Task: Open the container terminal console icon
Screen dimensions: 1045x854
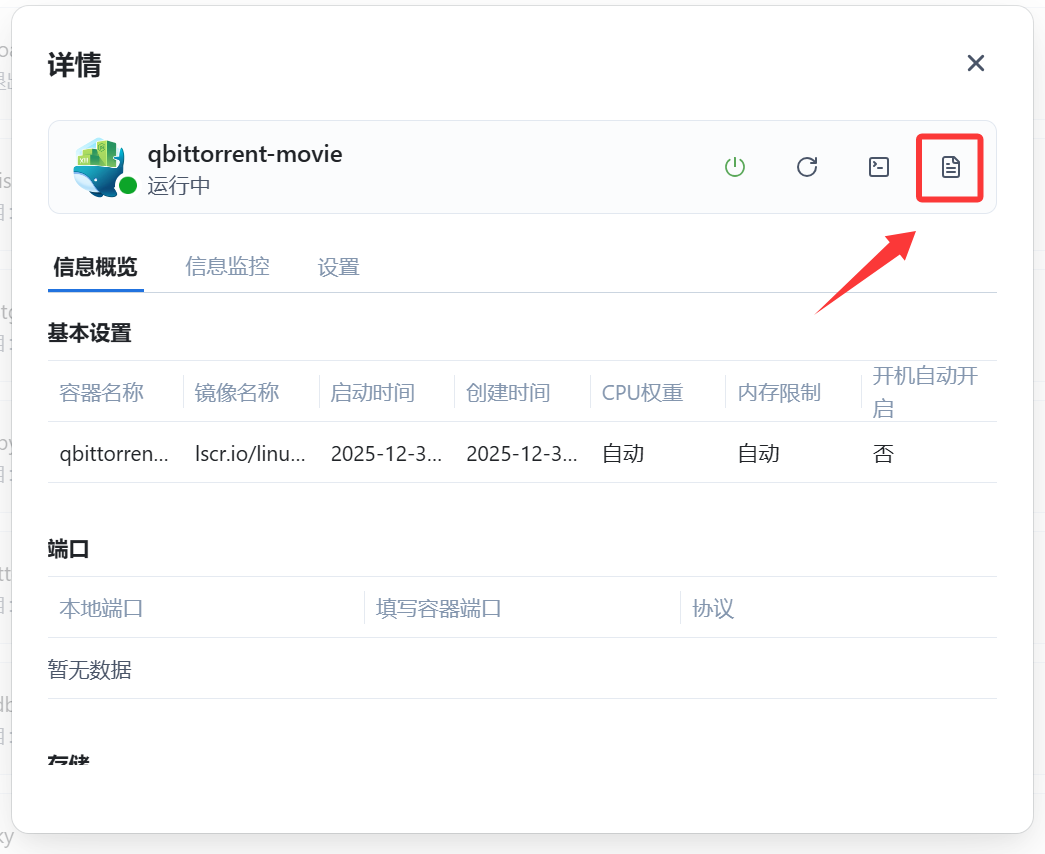Action: pyautogui.click(x=878, y=167)
